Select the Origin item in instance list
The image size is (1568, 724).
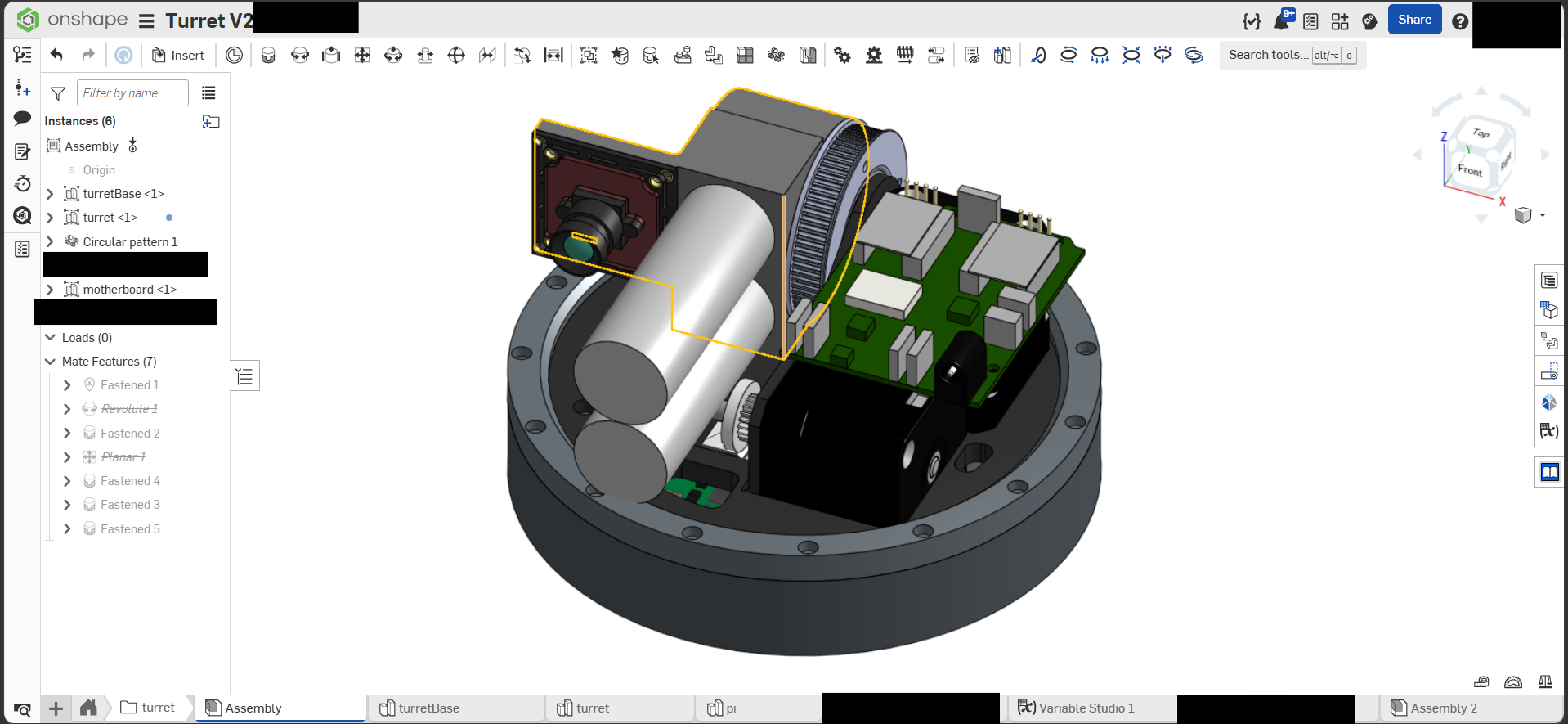click(99, 170)
